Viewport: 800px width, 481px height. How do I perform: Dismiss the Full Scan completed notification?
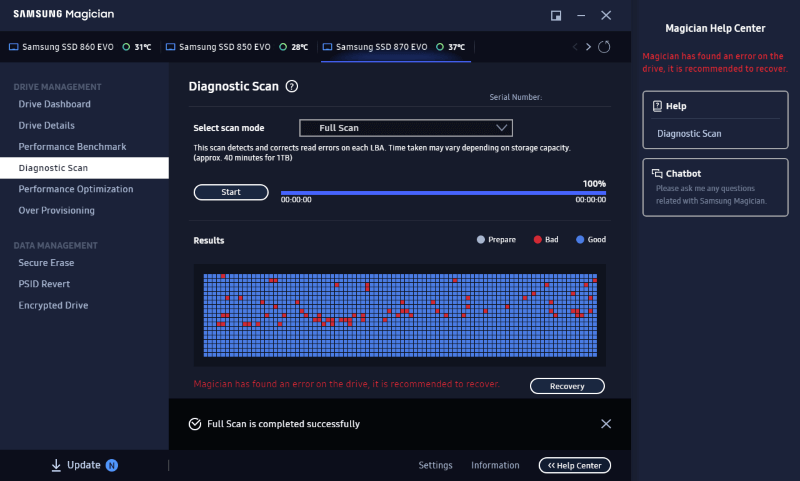(606, 424)
